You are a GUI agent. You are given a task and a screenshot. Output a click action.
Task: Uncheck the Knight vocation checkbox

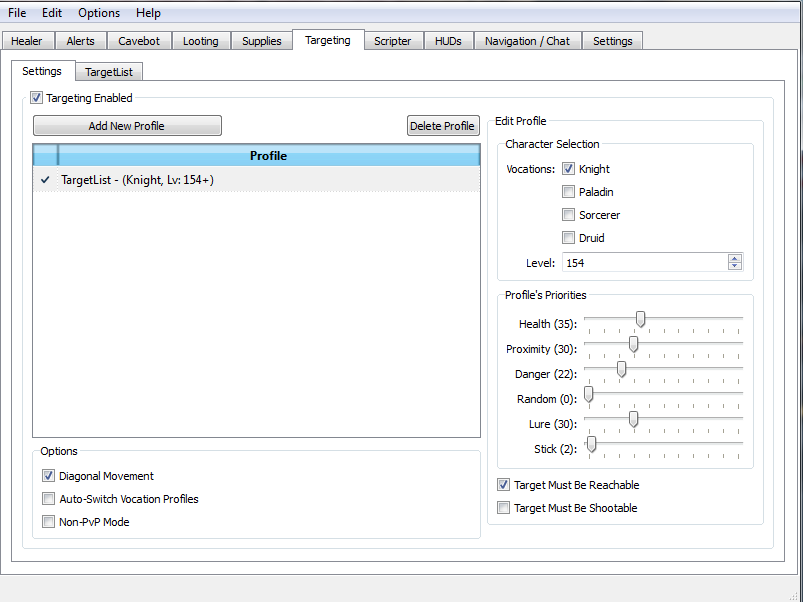pos(568,169)
